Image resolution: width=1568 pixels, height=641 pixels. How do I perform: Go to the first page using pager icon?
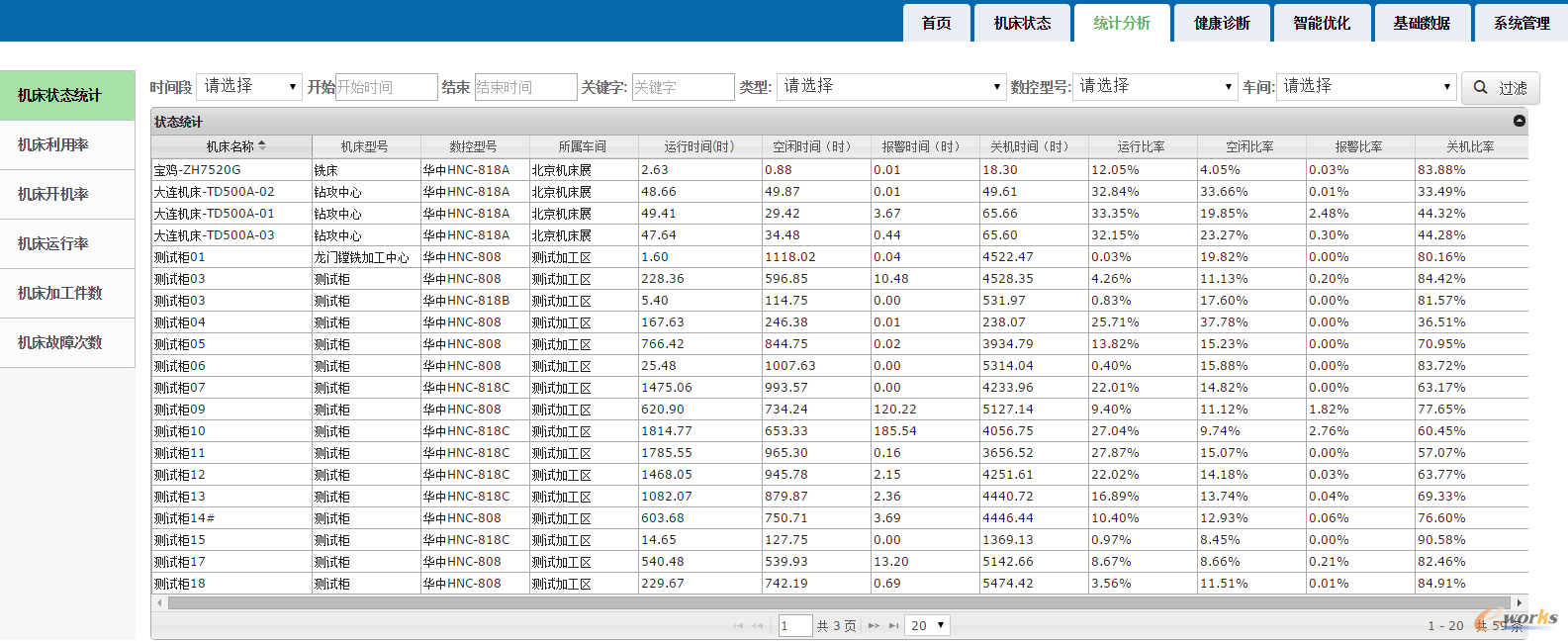738,625
